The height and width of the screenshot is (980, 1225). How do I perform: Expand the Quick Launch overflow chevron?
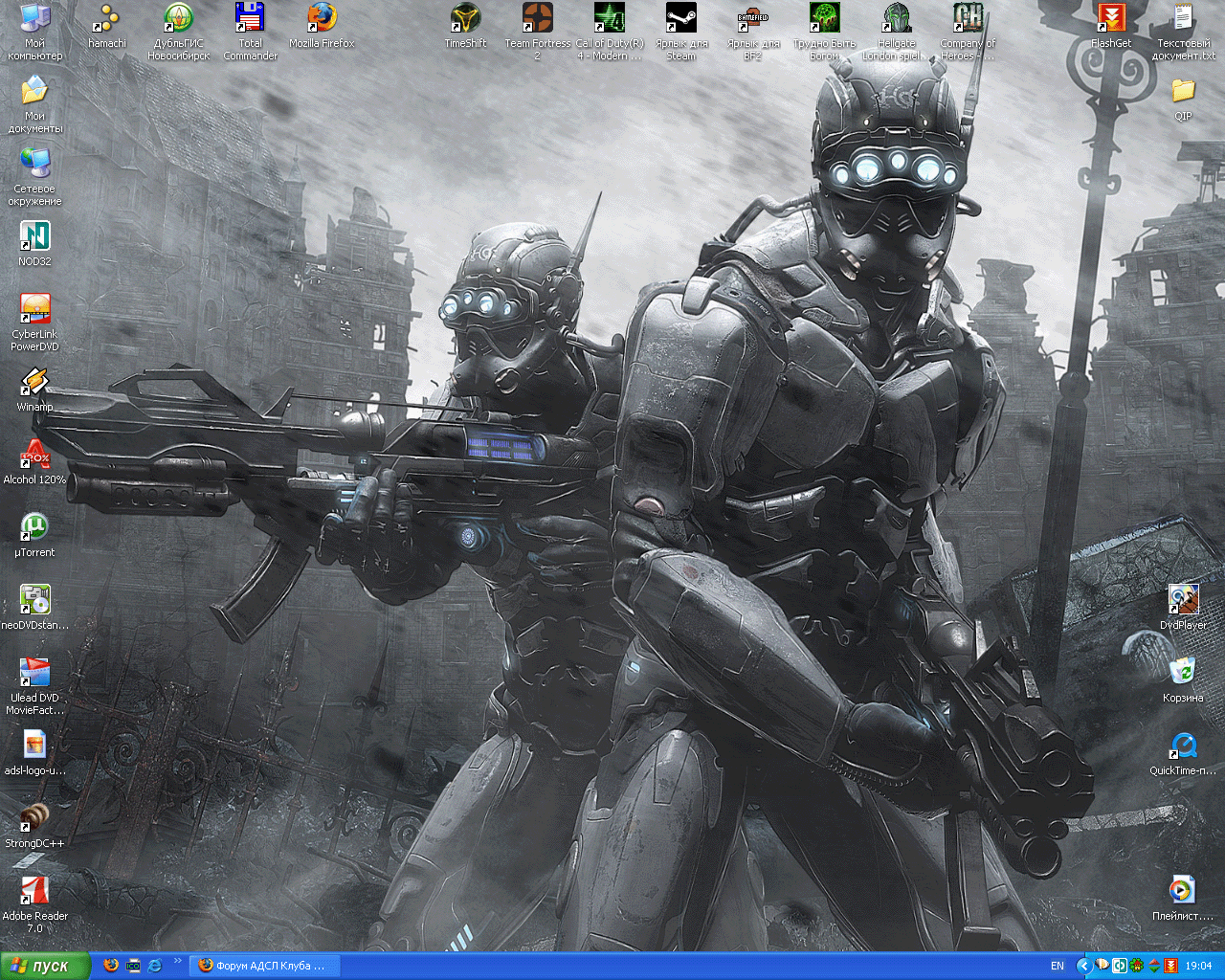coord(177,962)
